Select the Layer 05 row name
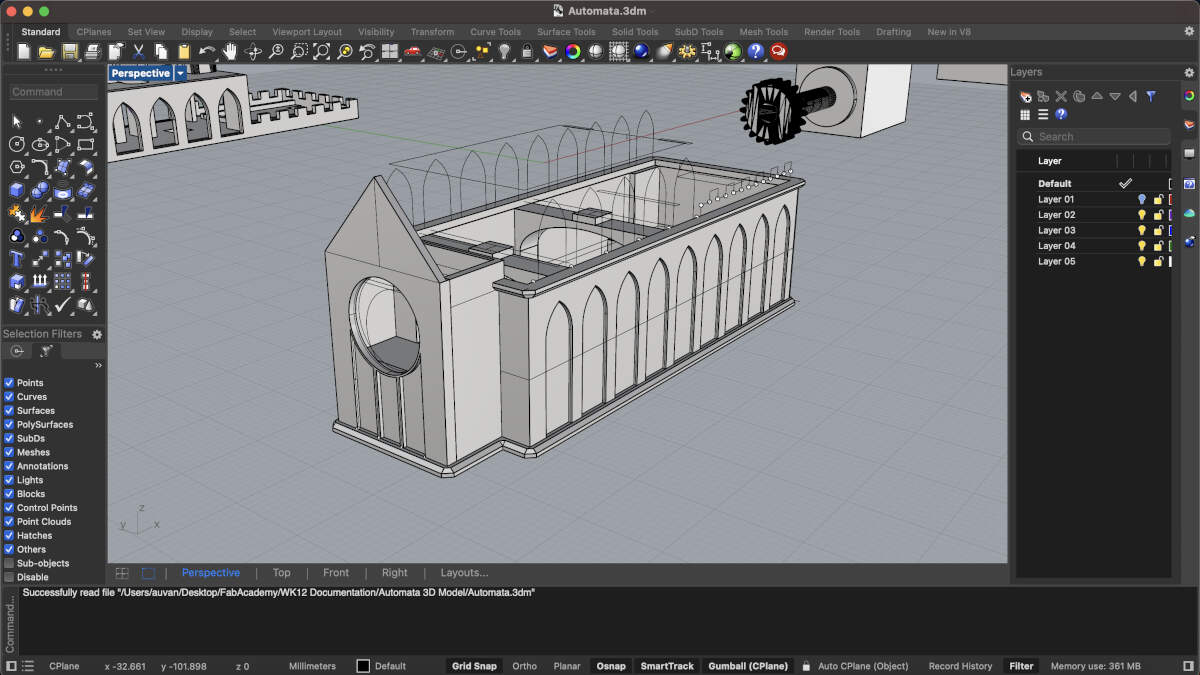1200x675 pixels. pyautogui.click(x=1056, y=261)
